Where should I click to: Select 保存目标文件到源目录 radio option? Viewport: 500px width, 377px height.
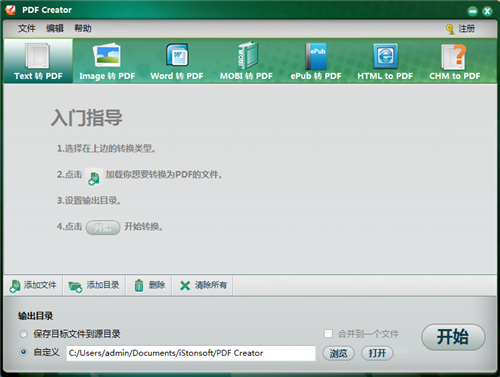coord(23,334)
